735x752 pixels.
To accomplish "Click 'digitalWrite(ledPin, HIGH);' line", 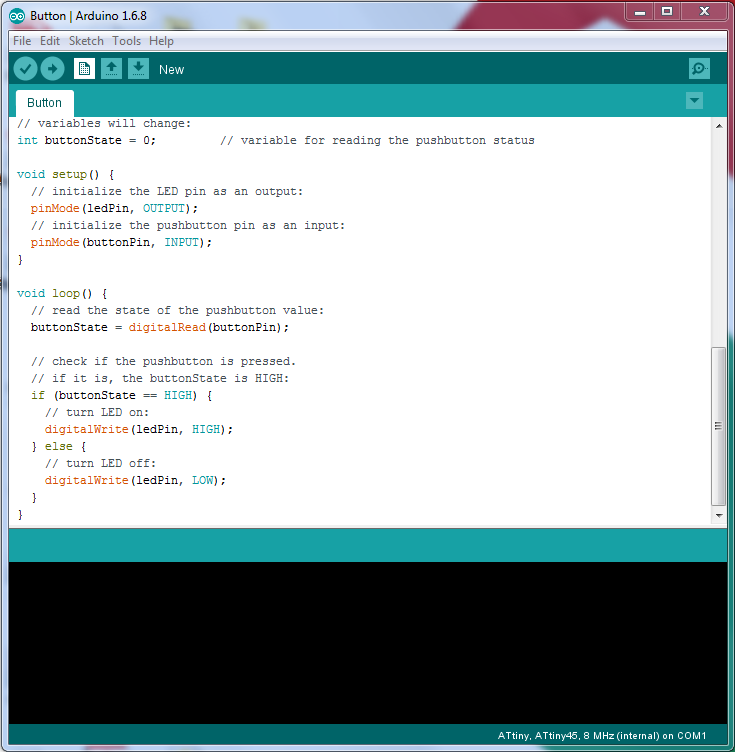I will click(x=139, y=430).
